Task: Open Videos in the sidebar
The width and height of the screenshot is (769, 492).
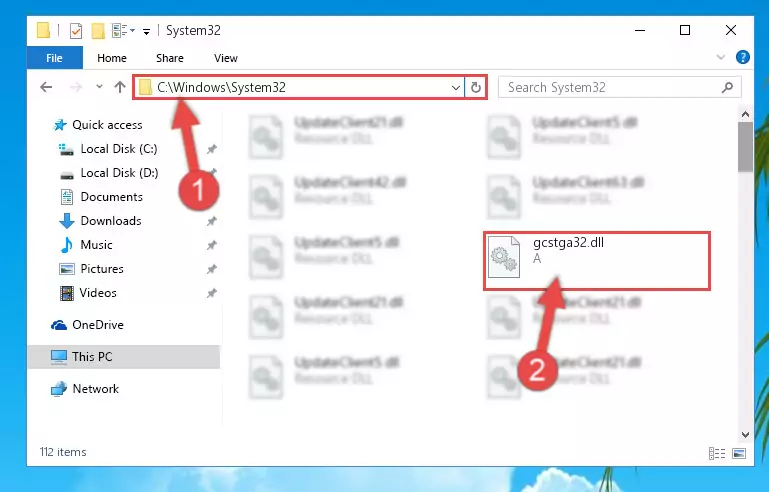Action: click(x=98, y=293)
